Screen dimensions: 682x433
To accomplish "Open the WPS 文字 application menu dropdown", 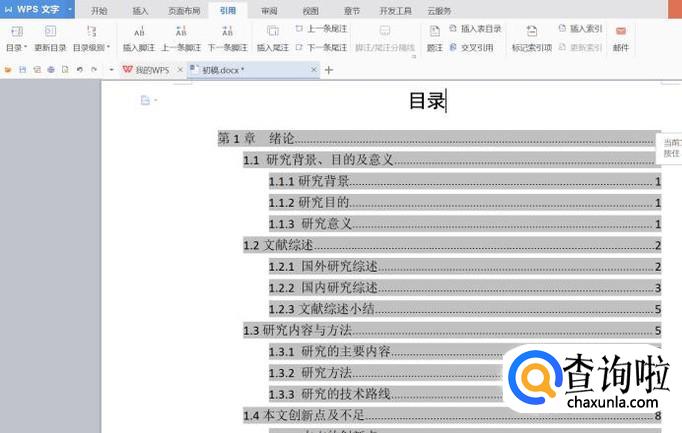I will (70, 11).
